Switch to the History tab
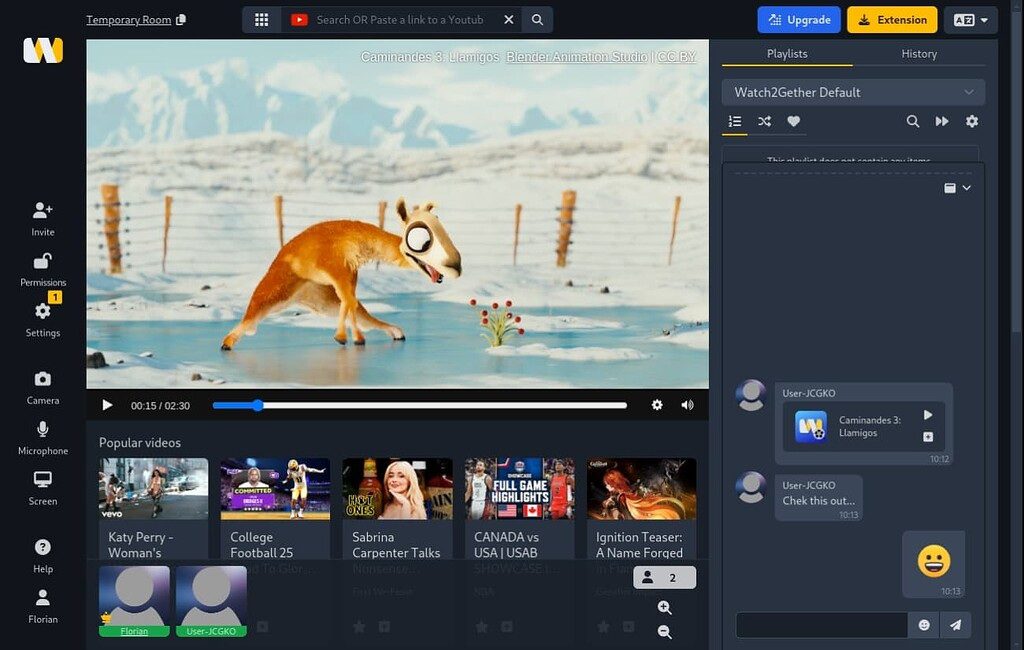This screenshot has width=1024, height=650. [x=919, y=54]
